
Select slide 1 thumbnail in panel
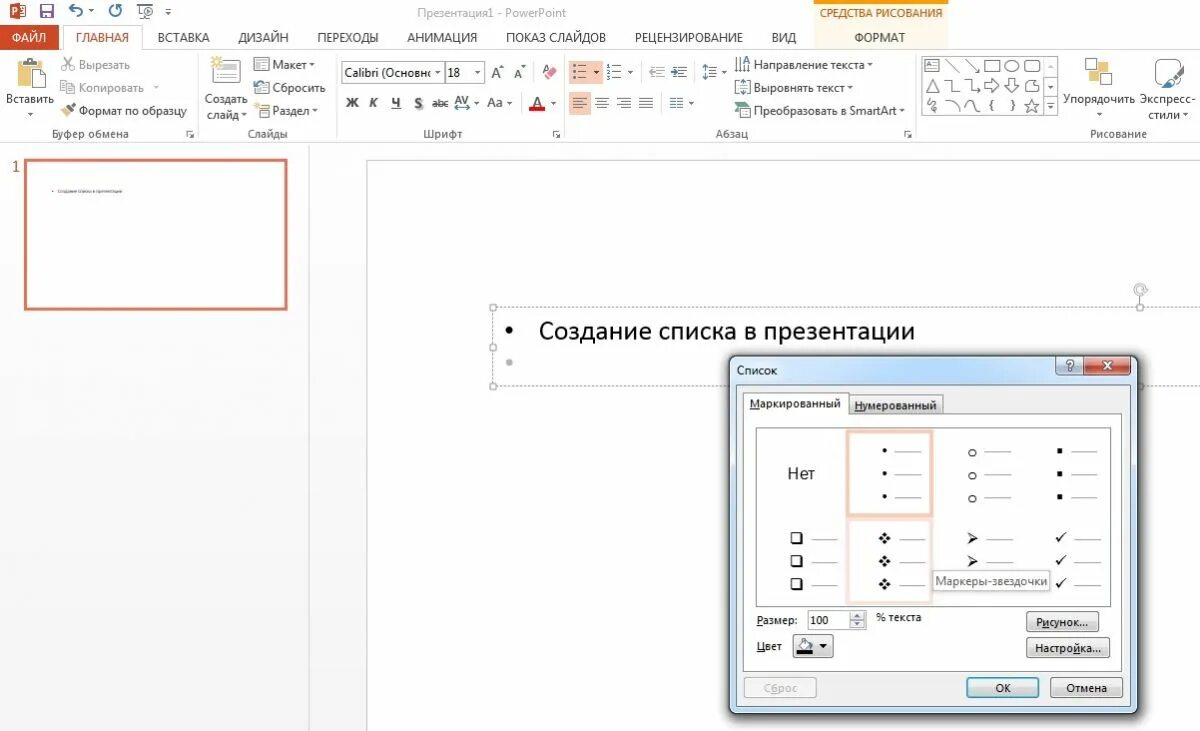[x=156, y=234]
